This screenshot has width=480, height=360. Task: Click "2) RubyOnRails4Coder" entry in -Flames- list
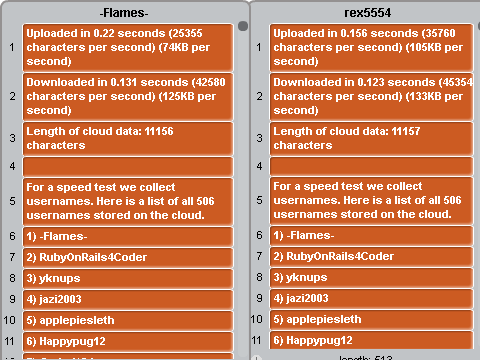pyautogui.click(x=128, y=257)
